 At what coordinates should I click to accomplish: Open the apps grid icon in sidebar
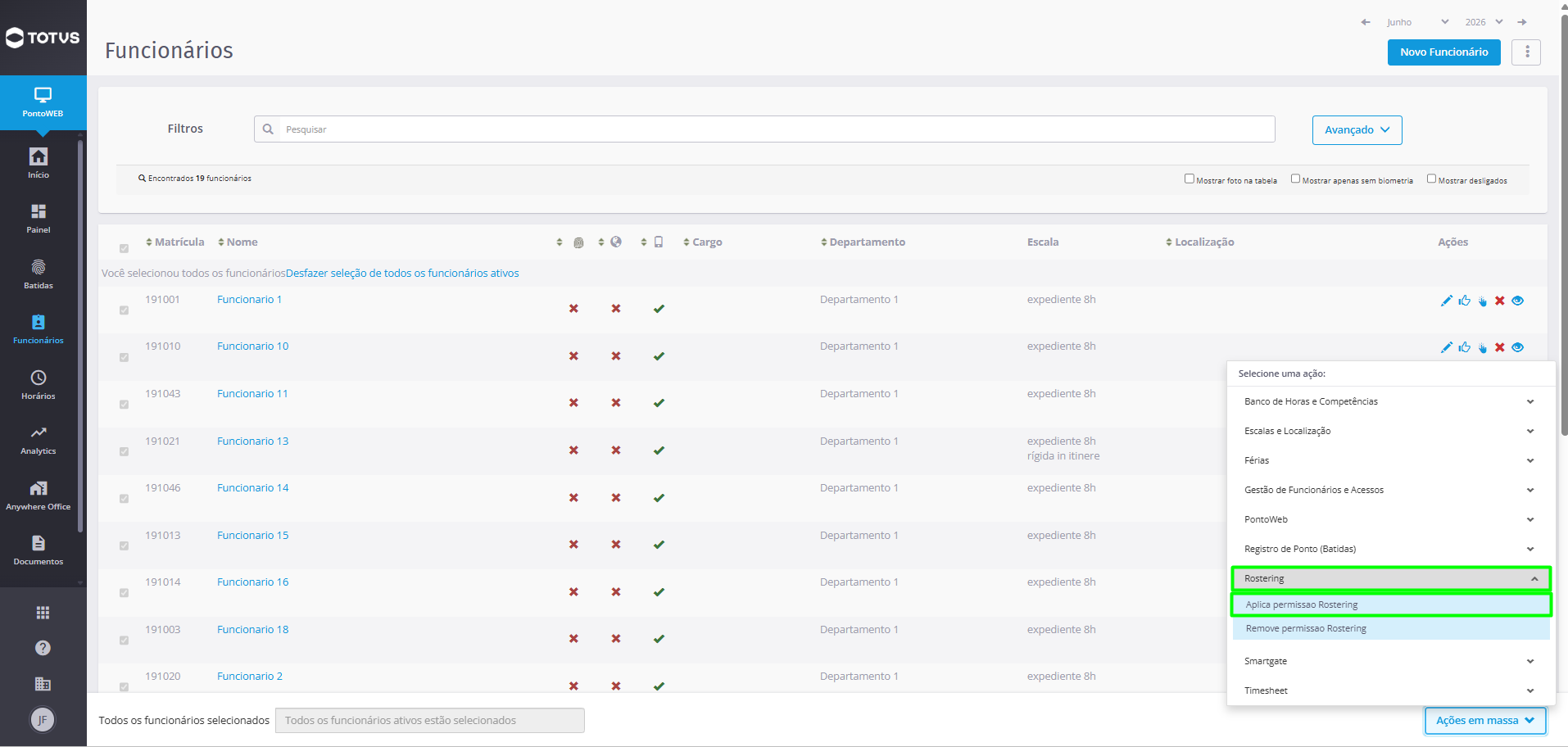(43, 613)
